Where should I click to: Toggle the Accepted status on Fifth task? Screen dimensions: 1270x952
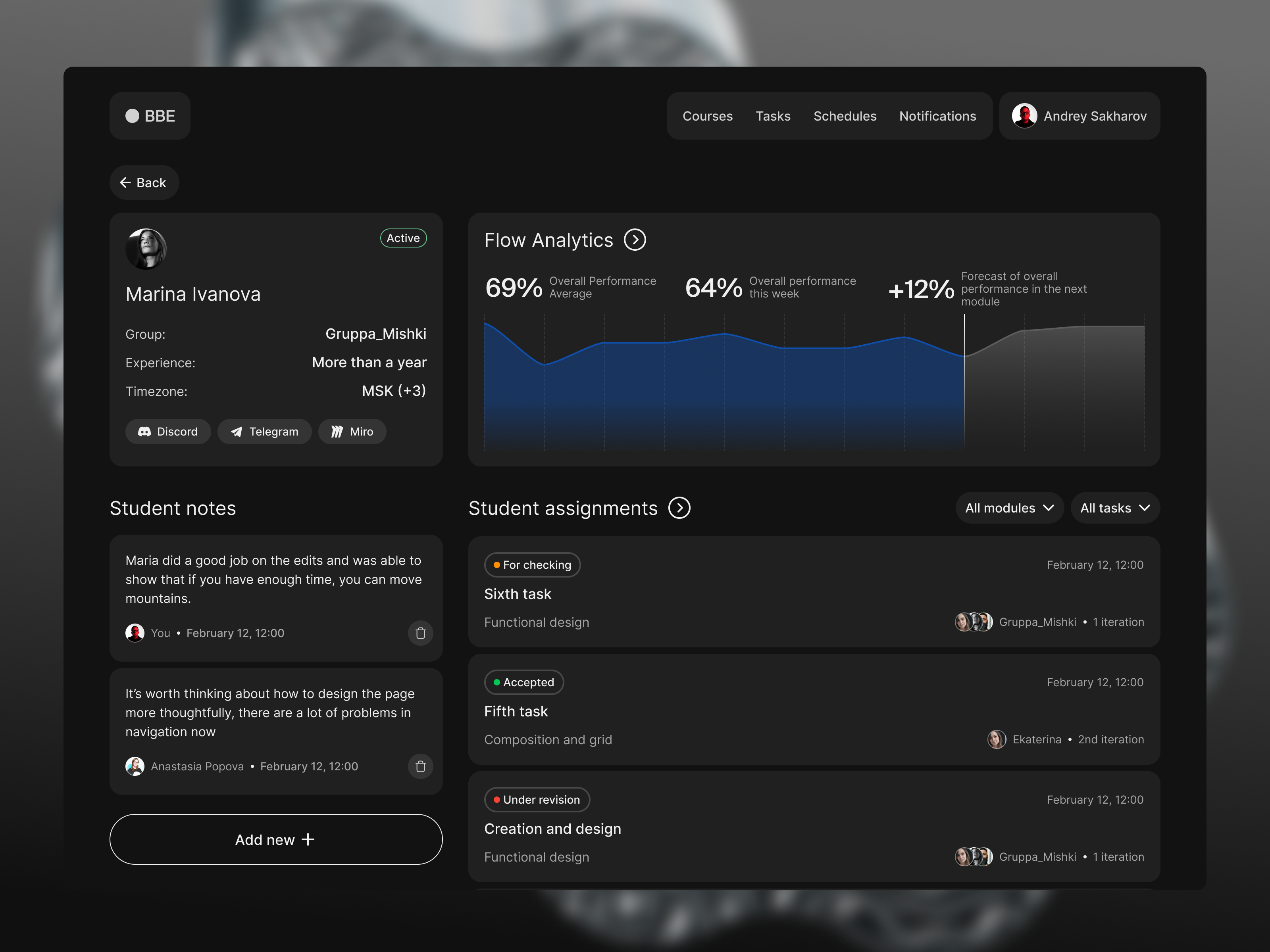(x=523, y=682)
